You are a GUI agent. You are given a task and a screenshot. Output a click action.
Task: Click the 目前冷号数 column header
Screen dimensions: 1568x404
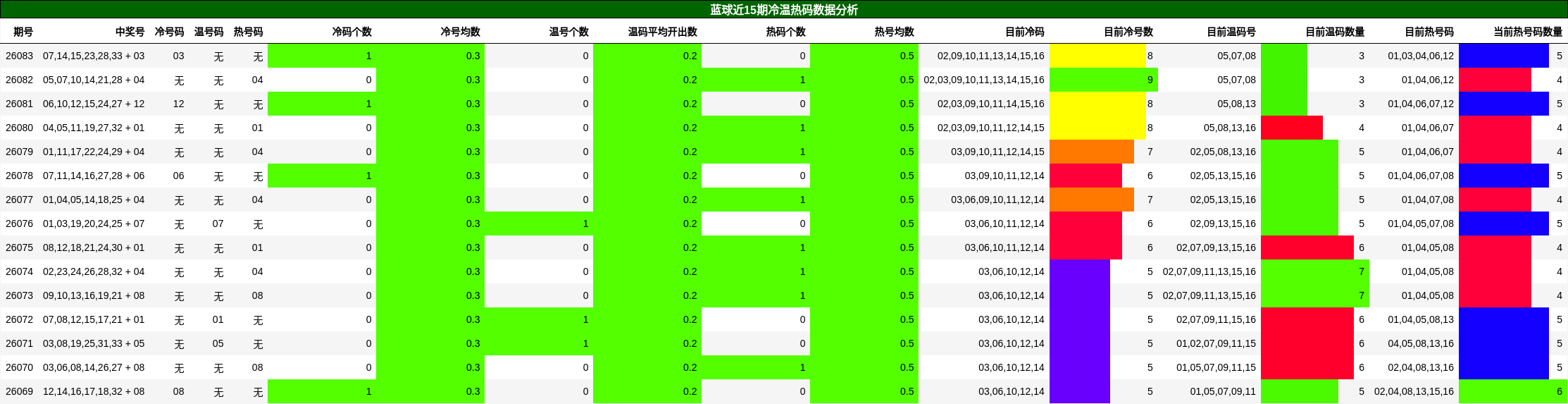1128,32
